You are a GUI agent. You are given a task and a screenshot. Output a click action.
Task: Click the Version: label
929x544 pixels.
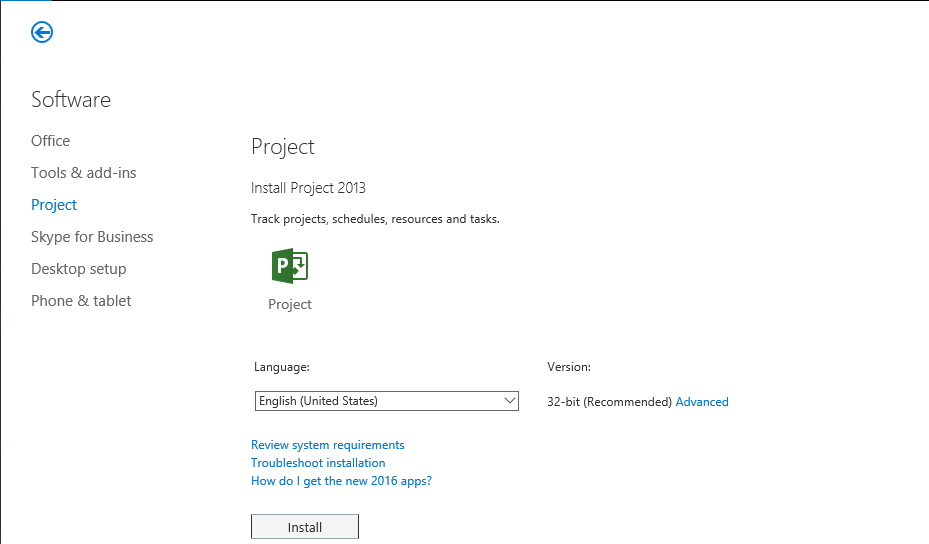tap(569, 367)
